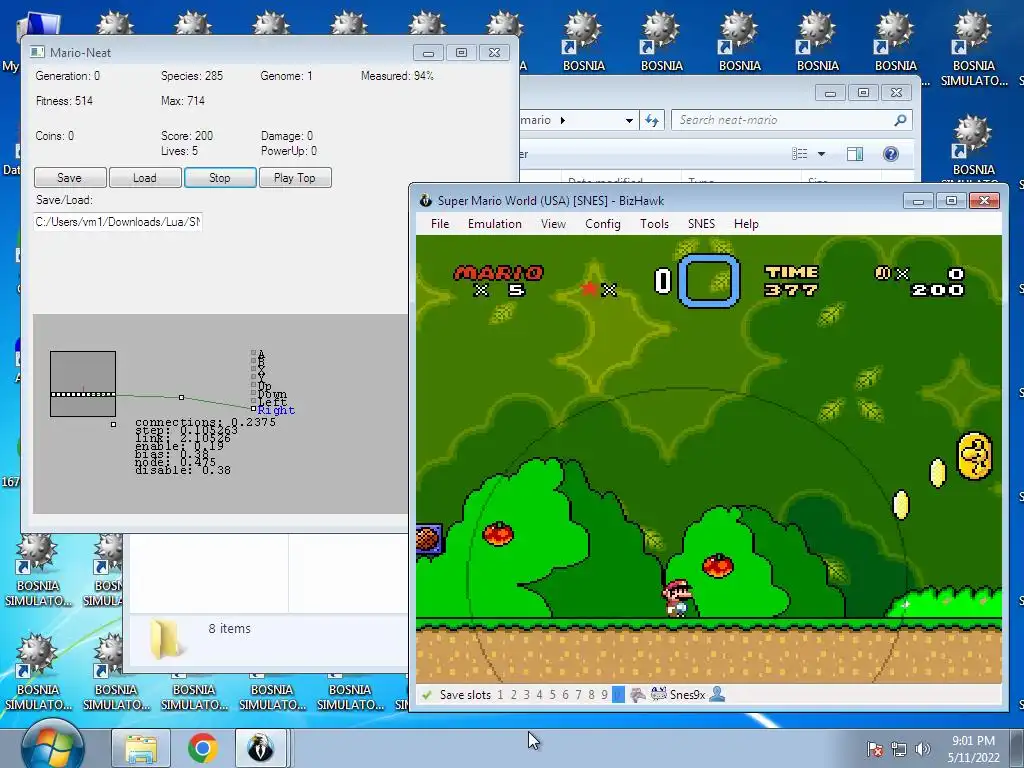Image resolution: width=1024 pixels, height=768 pixels.
Task: Click the volume speaker icon in tray
Action: pos(922,749)
